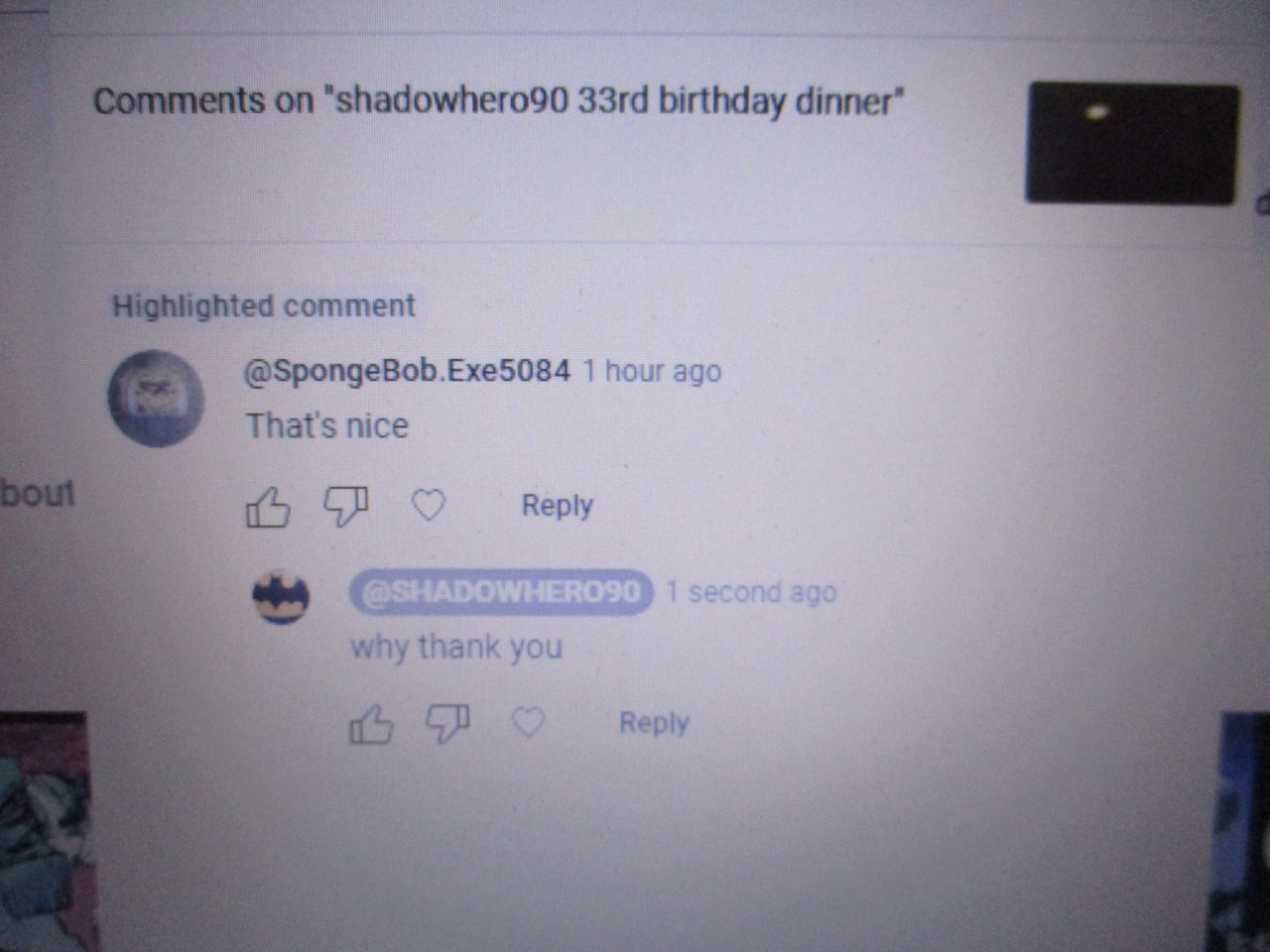Viewport: 1270px width, 952px height.
Task: Open the Batman avatar of SHADOWHERO90
Action: [282, 598]
